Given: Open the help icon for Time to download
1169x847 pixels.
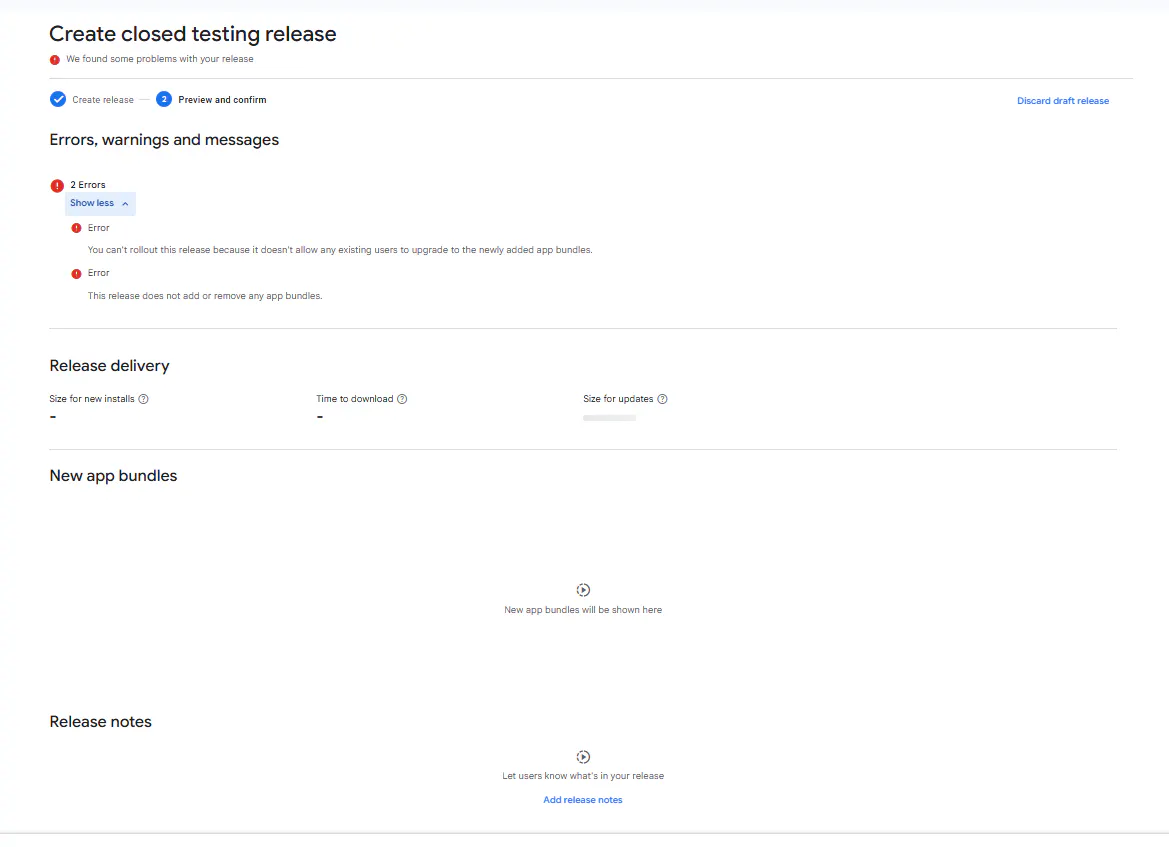Looking at the screenshot, I should 402,399.
